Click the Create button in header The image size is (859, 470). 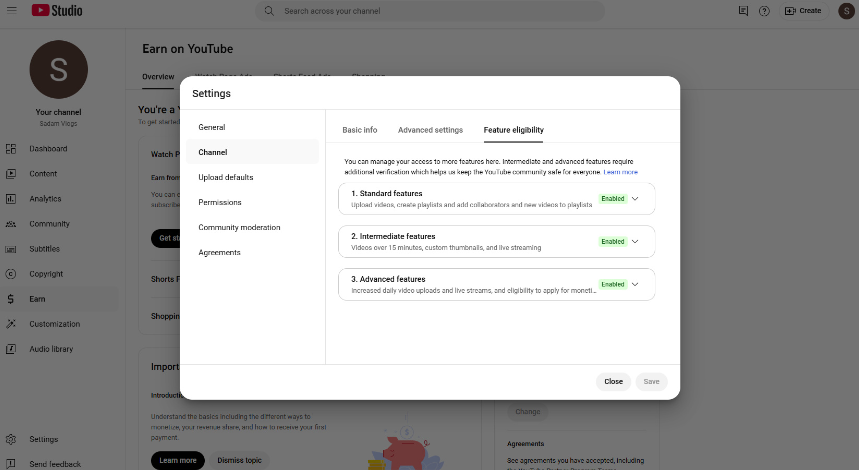pyautogui.click(x=803, y=11)
